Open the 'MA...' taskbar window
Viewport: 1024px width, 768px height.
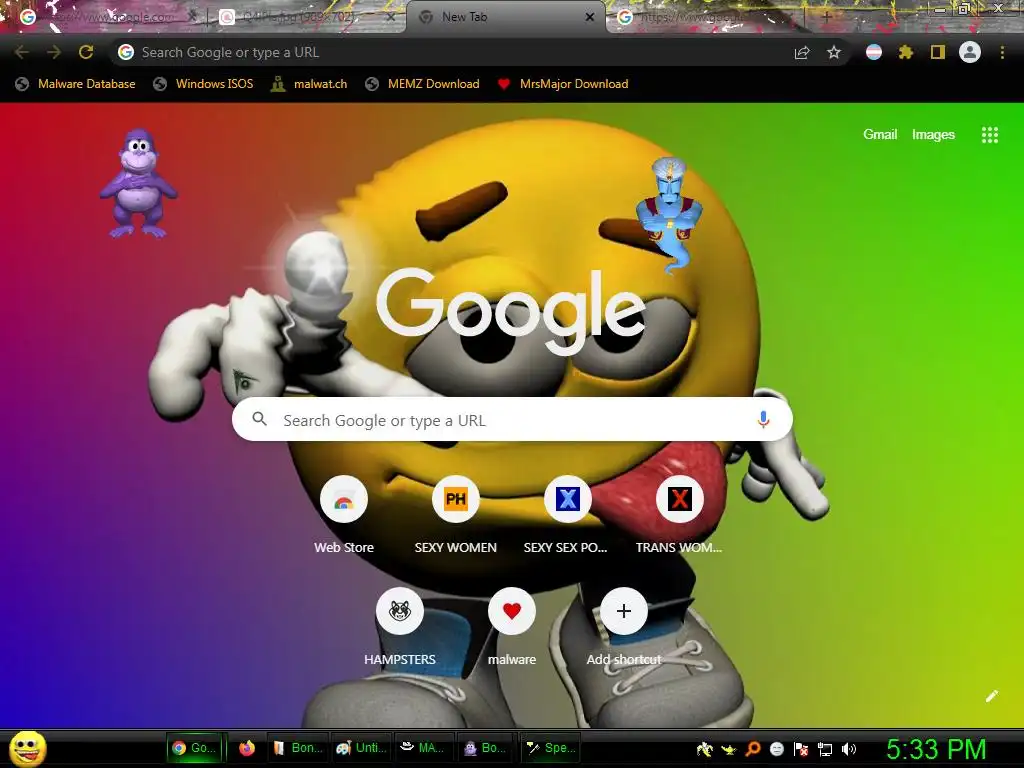click(x=423, y=748)
